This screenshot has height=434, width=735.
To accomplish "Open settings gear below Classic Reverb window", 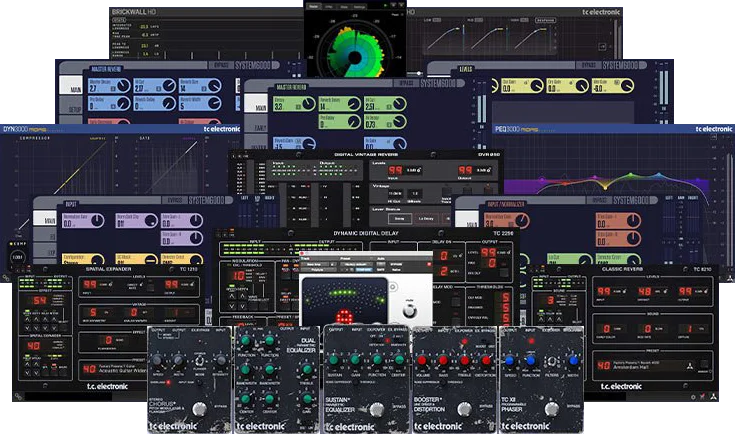I will (x=693, y=397).
